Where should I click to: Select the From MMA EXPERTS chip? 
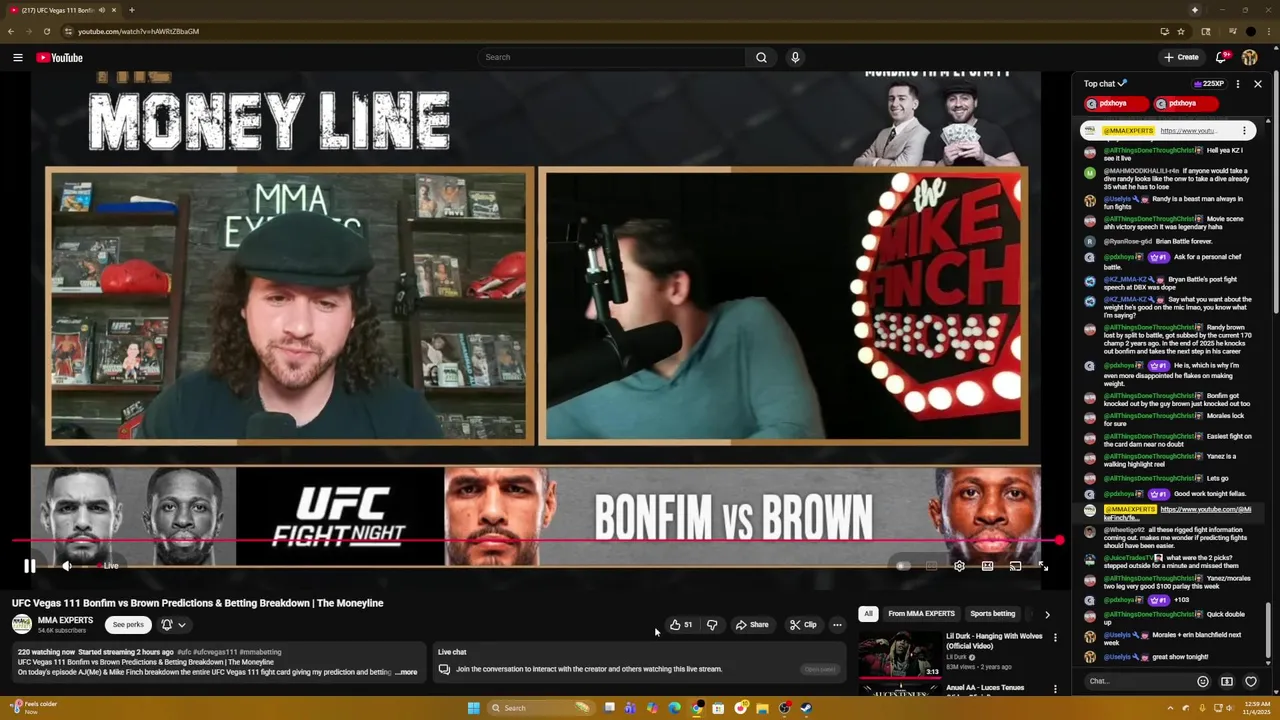pyautogui.click(x=921, y=614)
